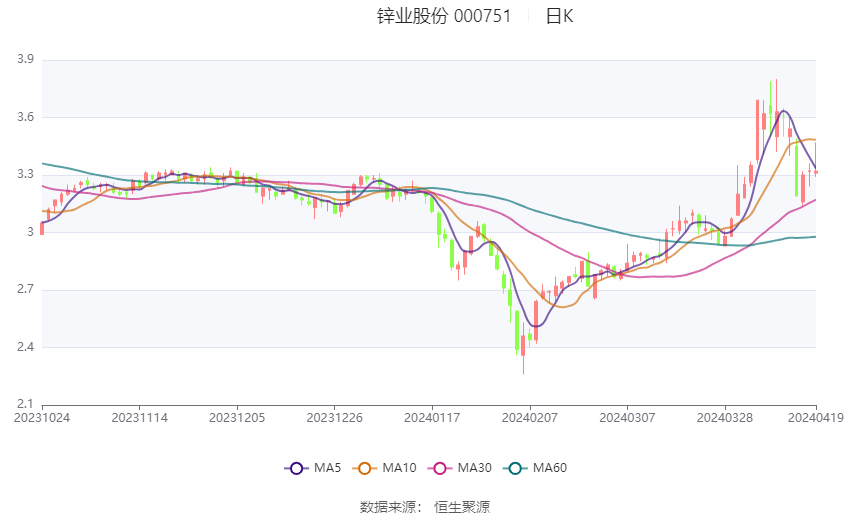Click the 3.9 price axis label
This screenshot has width=850, height=517.
pos(25,59)
